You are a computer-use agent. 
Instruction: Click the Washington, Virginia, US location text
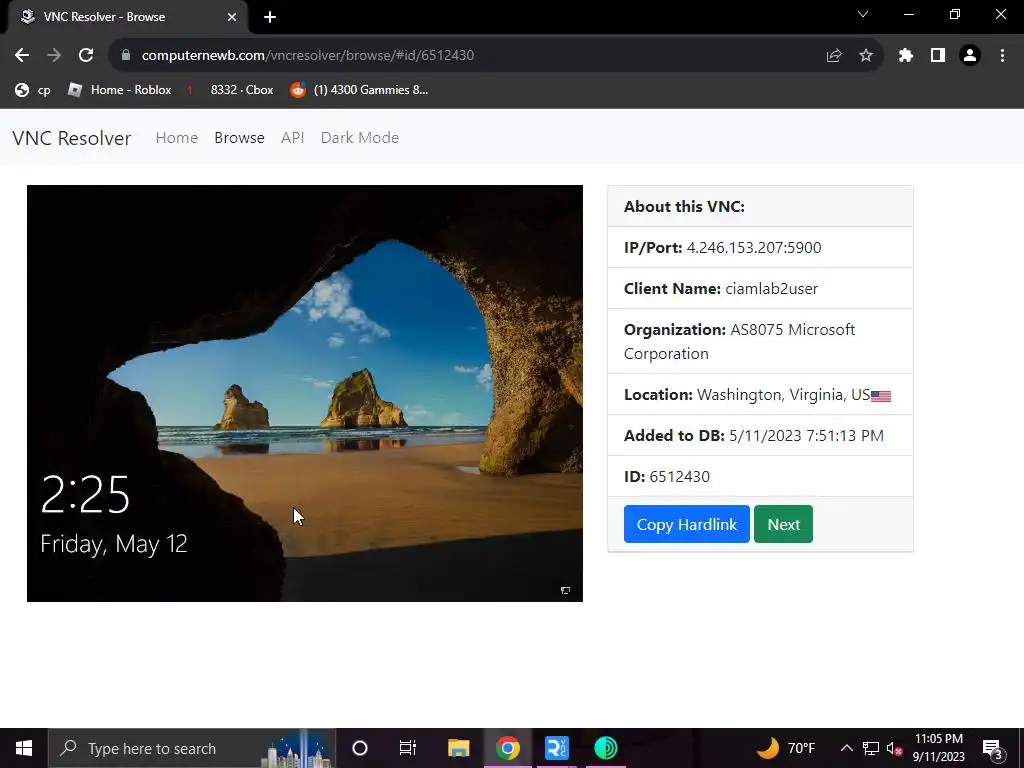pyautogui.click(x=783, y=394)
